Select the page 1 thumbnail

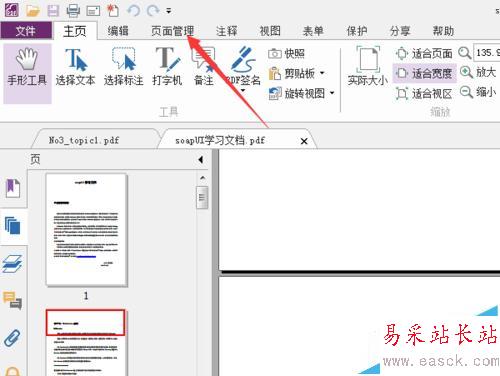point(86,229)
